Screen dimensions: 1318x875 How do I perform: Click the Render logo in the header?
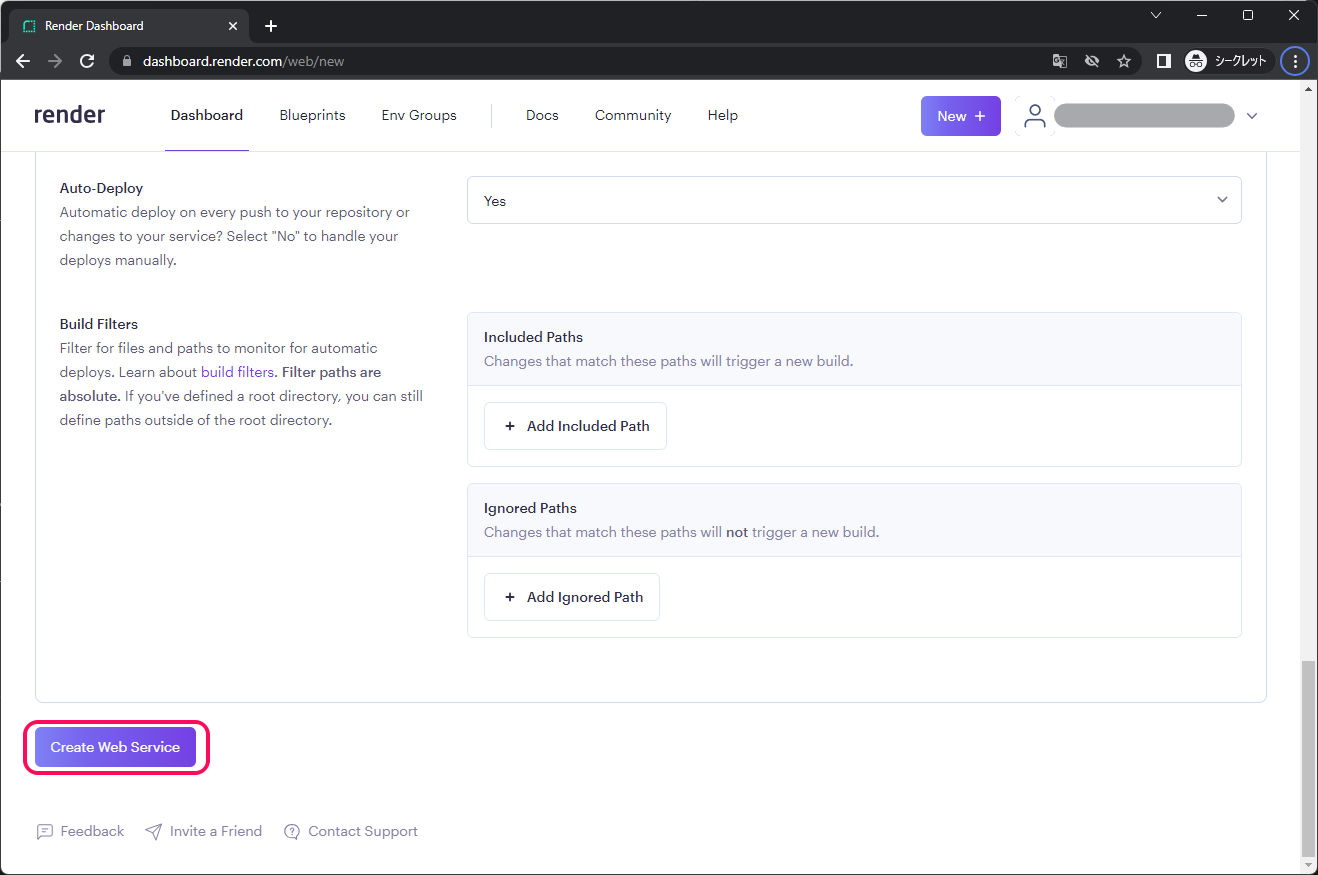69,114
